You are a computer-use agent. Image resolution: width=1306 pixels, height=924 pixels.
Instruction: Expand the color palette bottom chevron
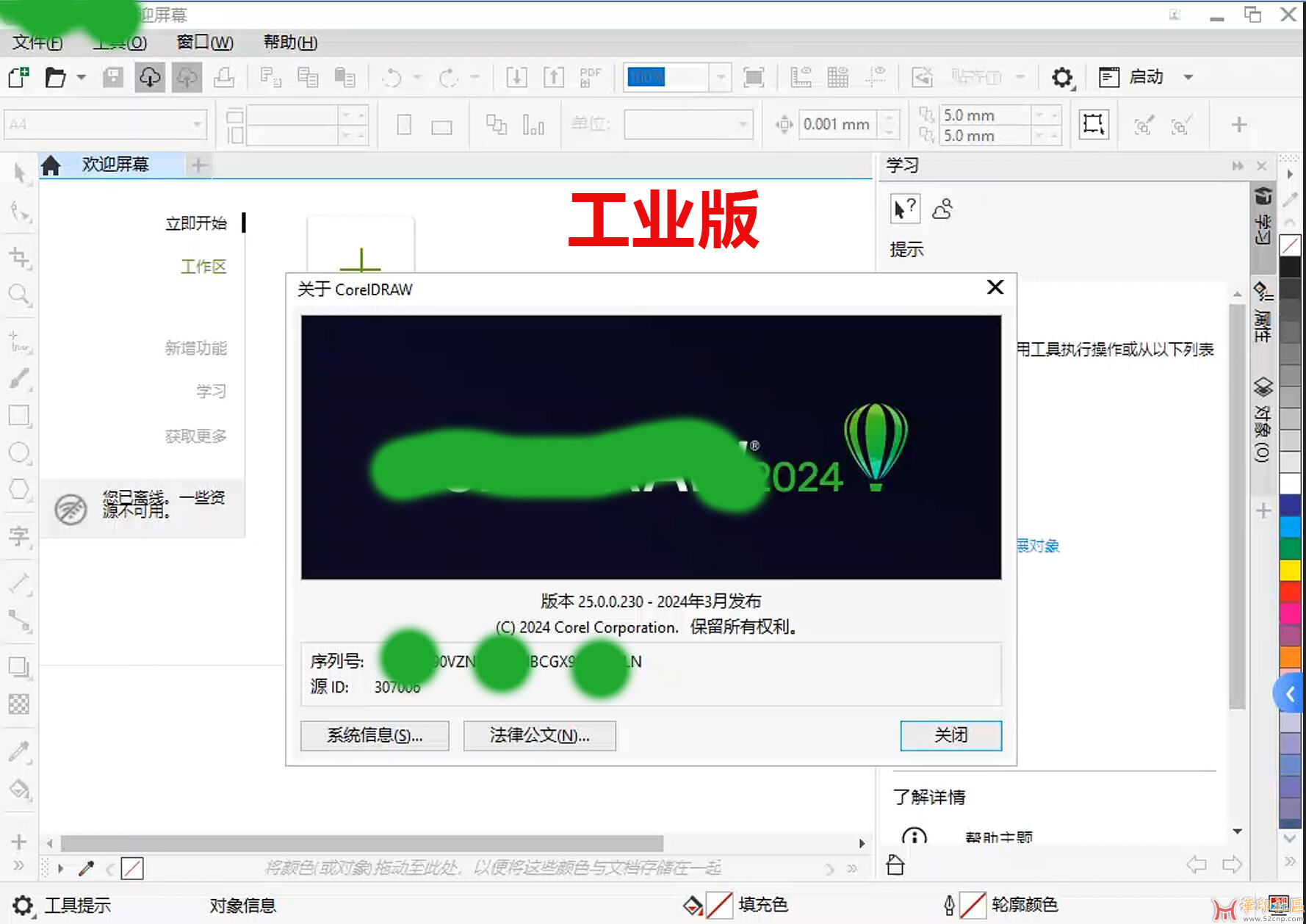(1289, 838)
